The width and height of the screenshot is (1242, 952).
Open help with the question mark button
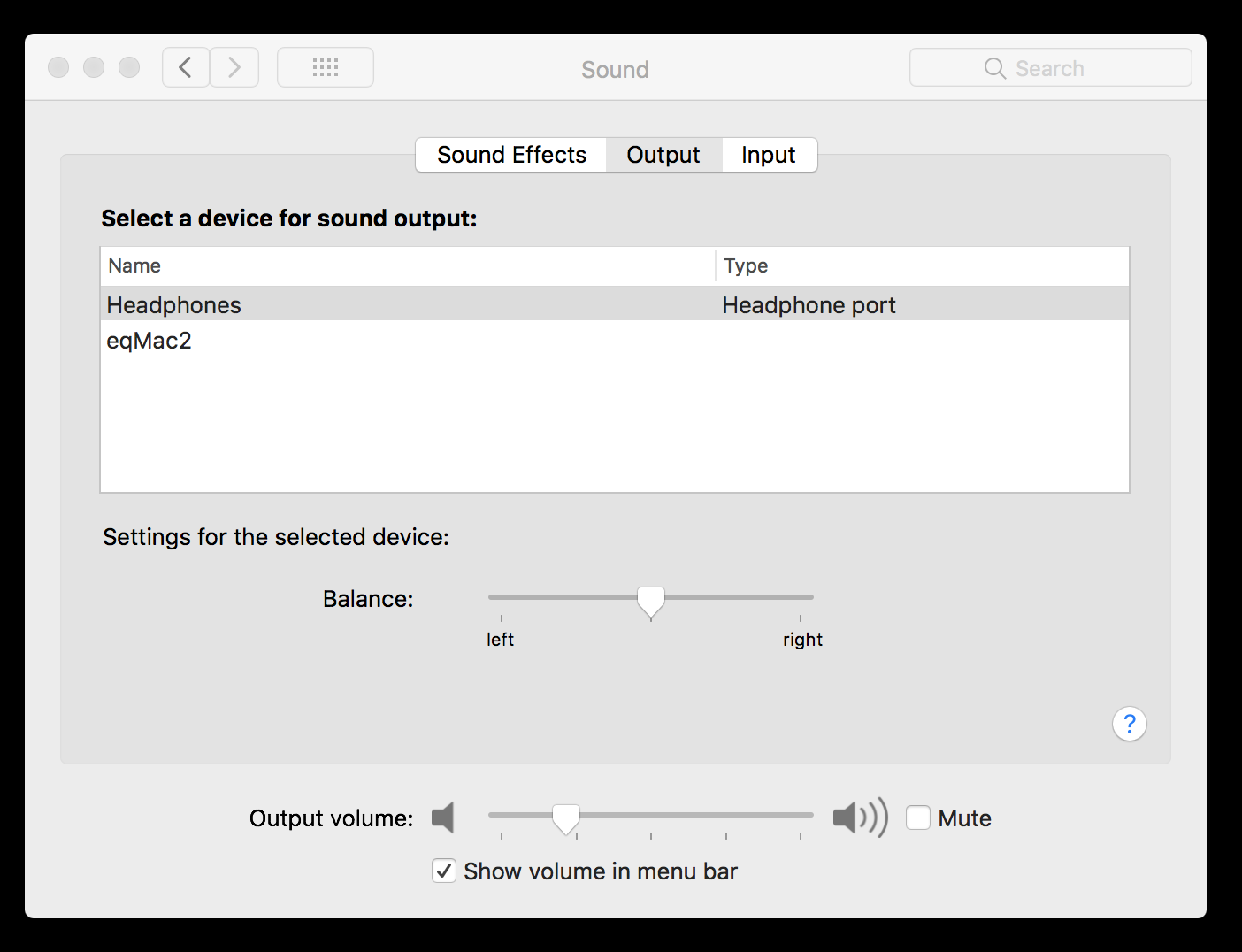tap(1130, 724)
